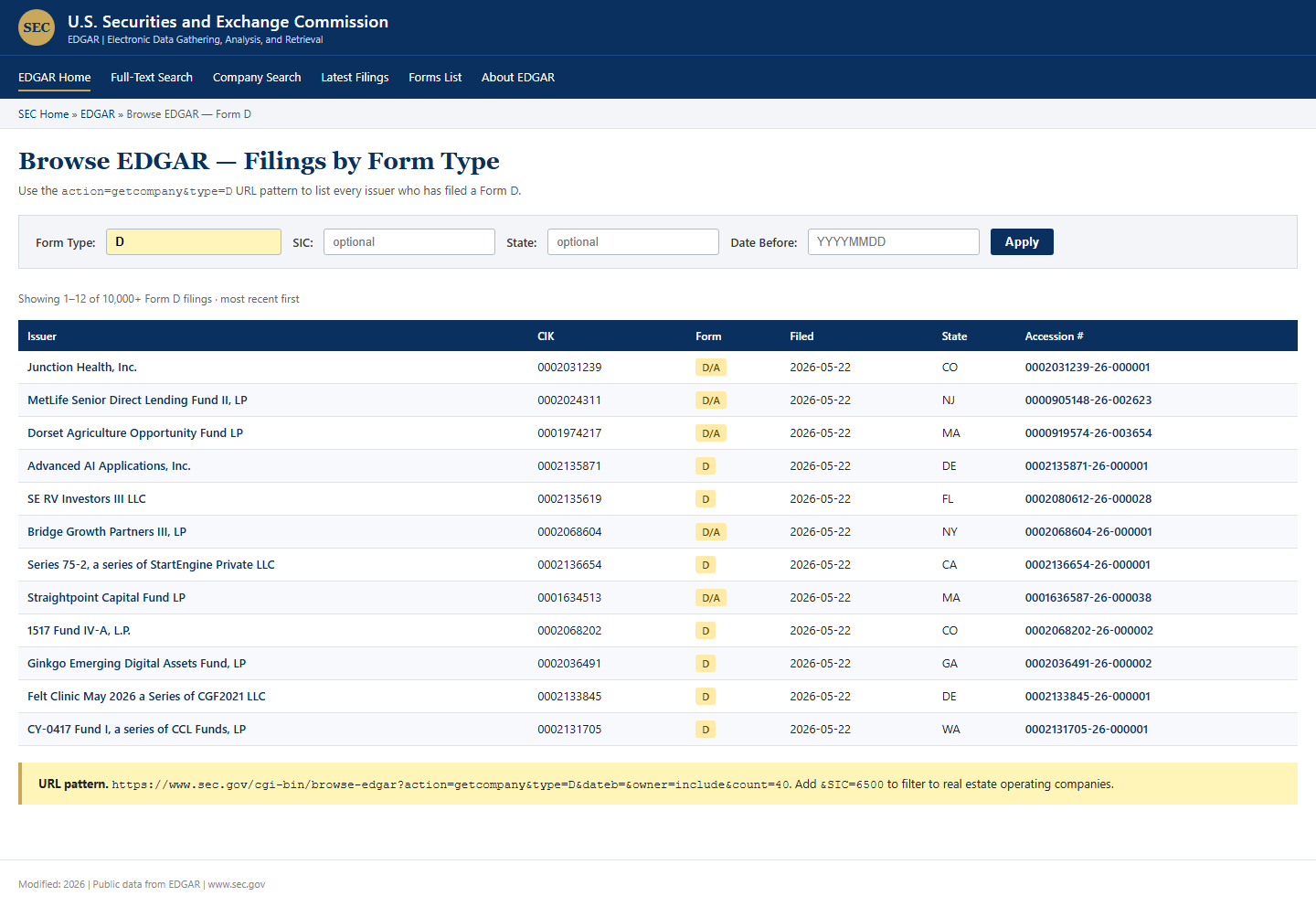Follow the EDGAR breadcrumb link
Image resolution: width=1316 pixels, height=907 pixels.
[x=98, y=114]
